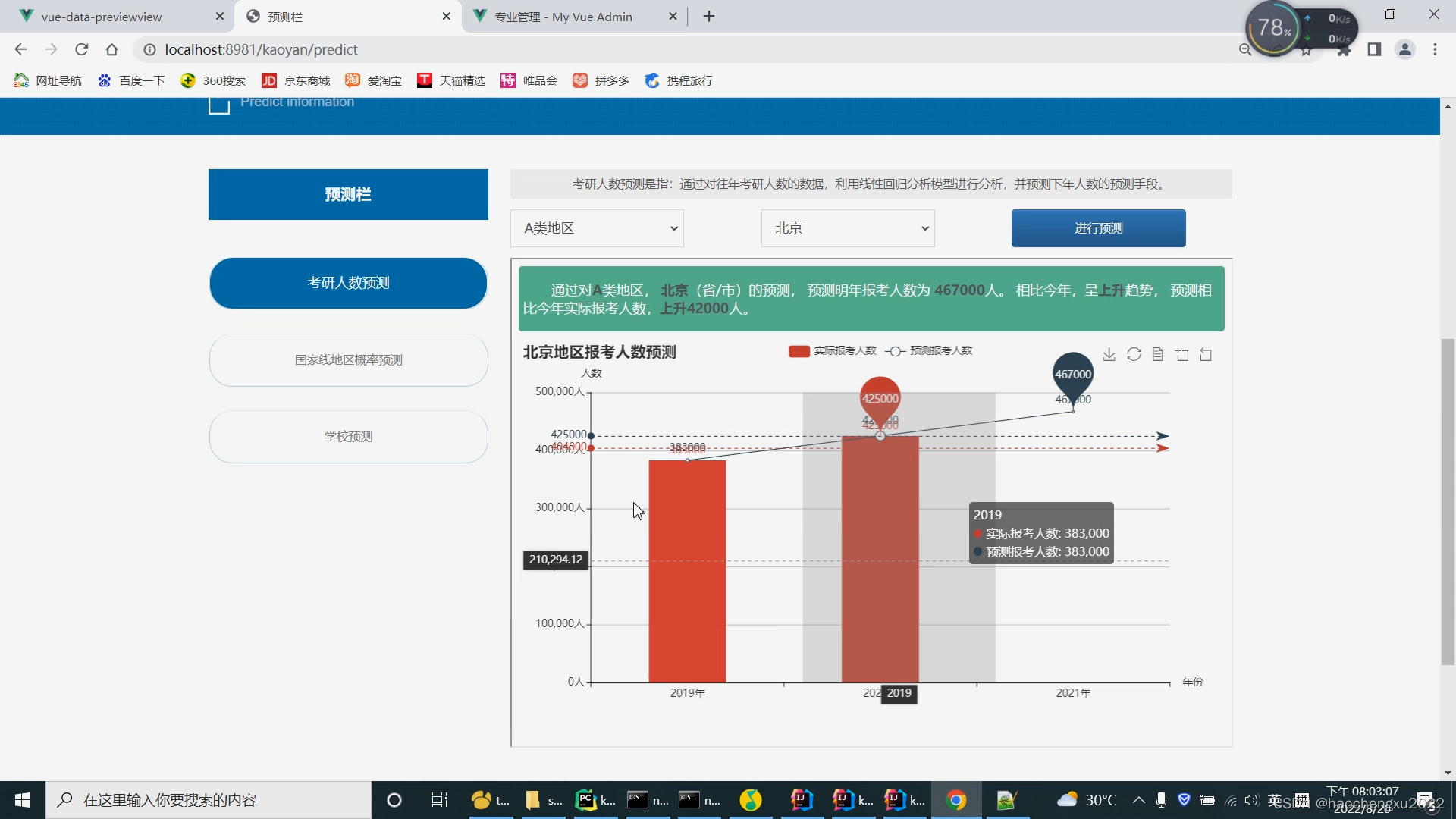Open the chart data view icon
This screenshot has width=1456, height=819.
click(x=1157, y=354)
